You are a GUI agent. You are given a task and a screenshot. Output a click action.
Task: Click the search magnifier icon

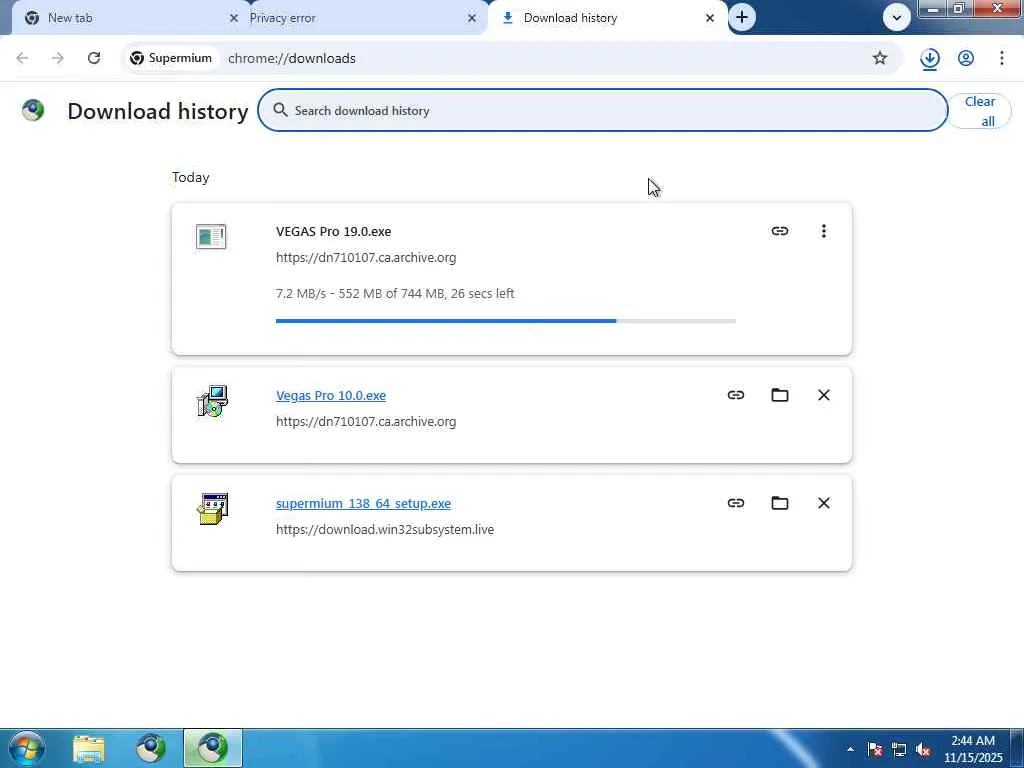280,110
